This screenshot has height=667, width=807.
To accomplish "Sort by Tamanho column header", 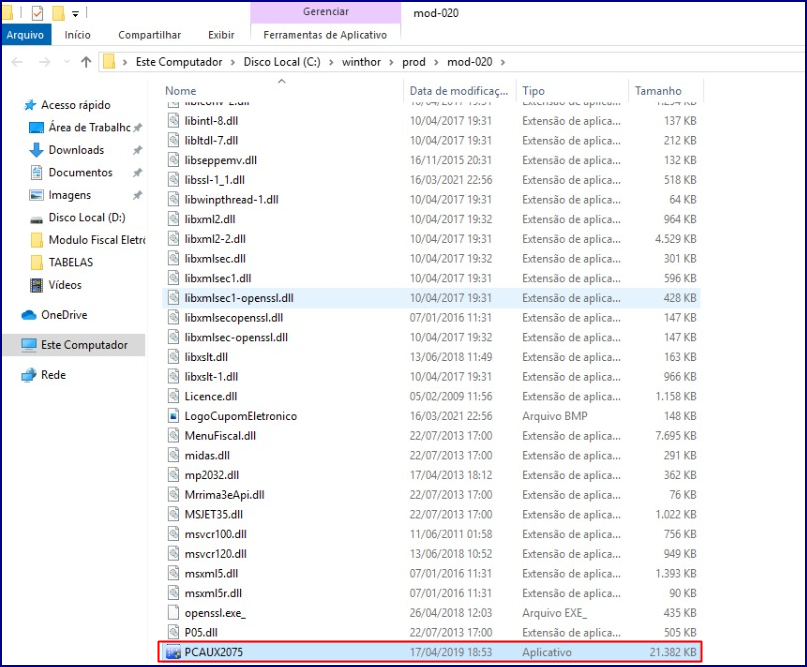I will click(x=658, y=91).
